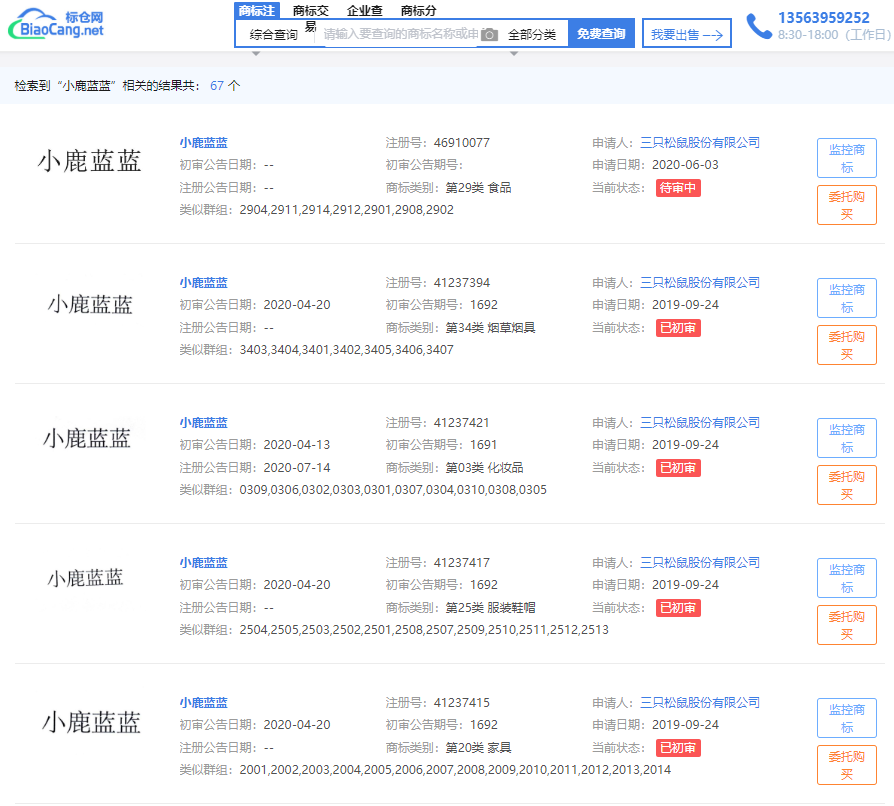Click 监控商标 for registration 41237417
Viewport: 894px width, 806px height.
[847, 578]
